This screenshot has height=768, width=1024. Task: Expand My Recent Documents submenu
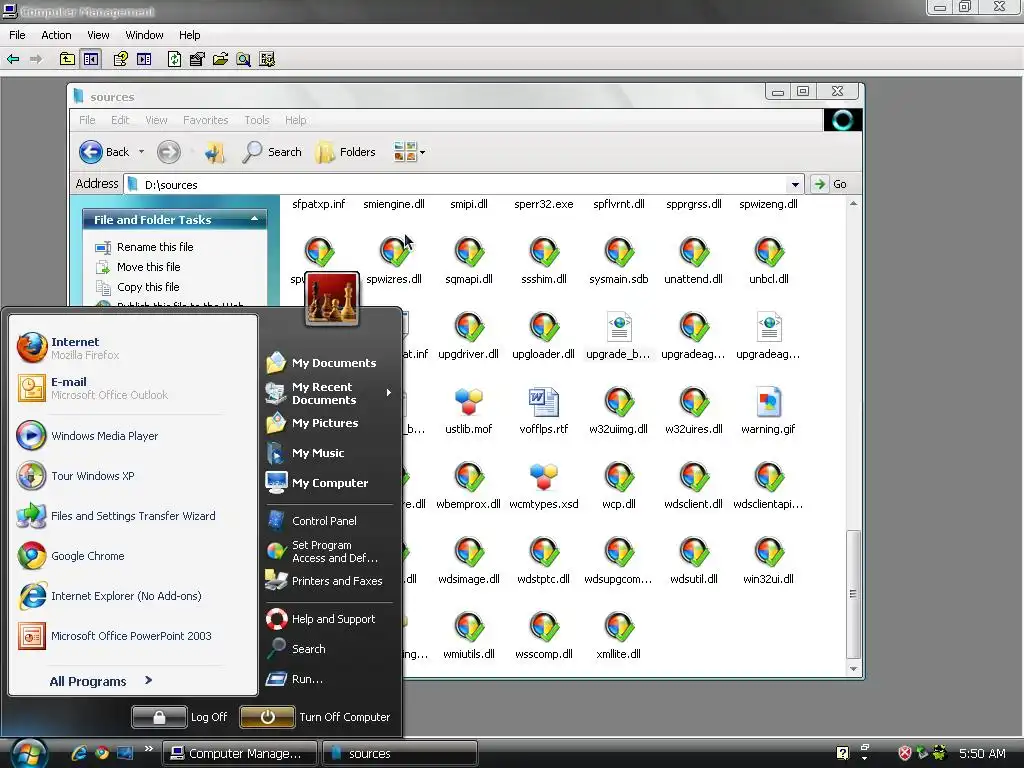tap(330, 393)
